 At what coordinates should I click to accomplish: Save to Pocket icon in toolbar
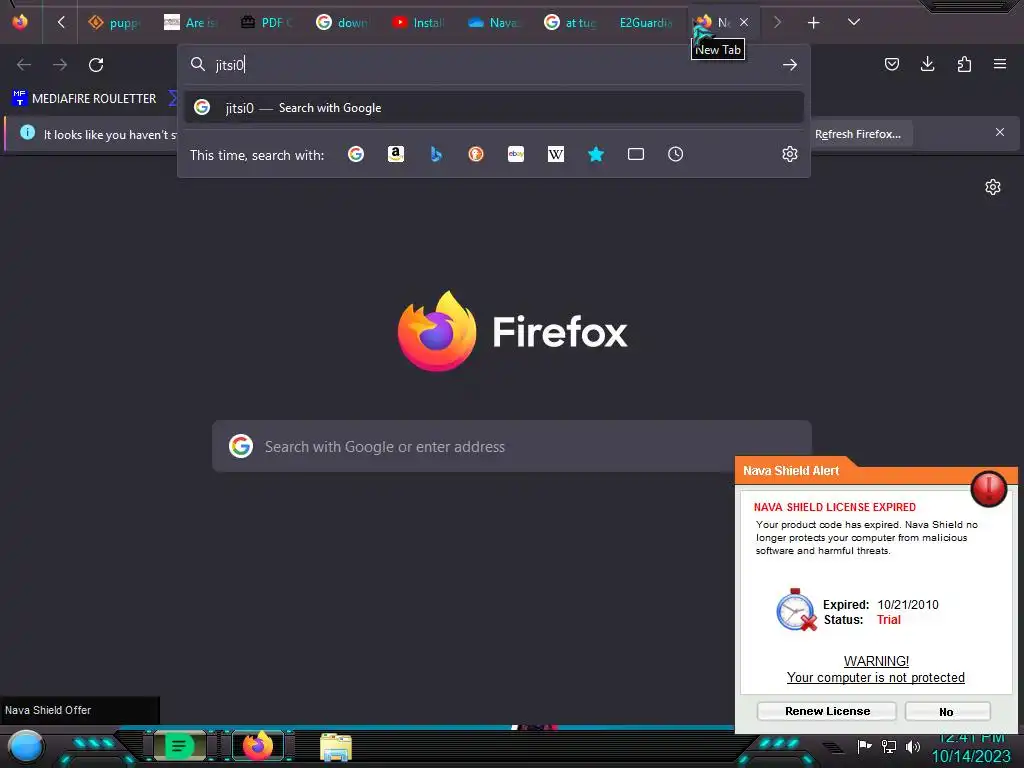coord(891,64)
